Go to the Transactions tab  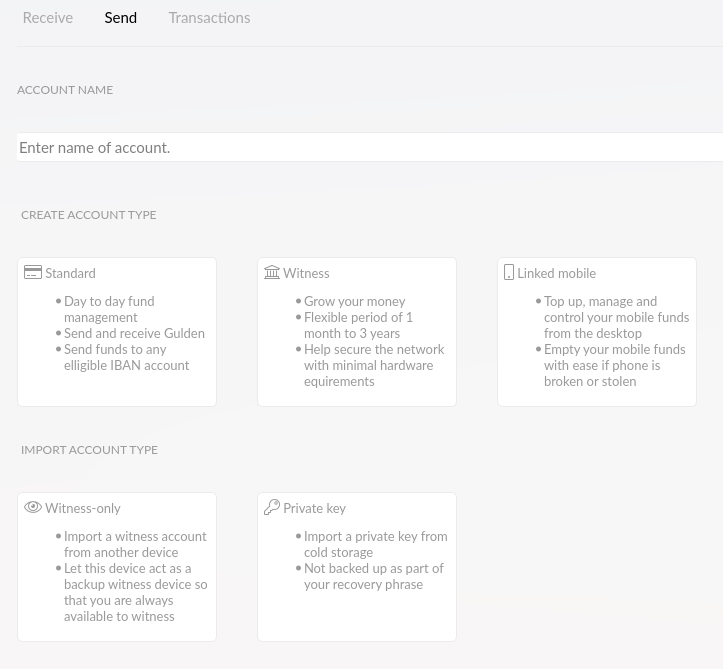coord(209,18)
